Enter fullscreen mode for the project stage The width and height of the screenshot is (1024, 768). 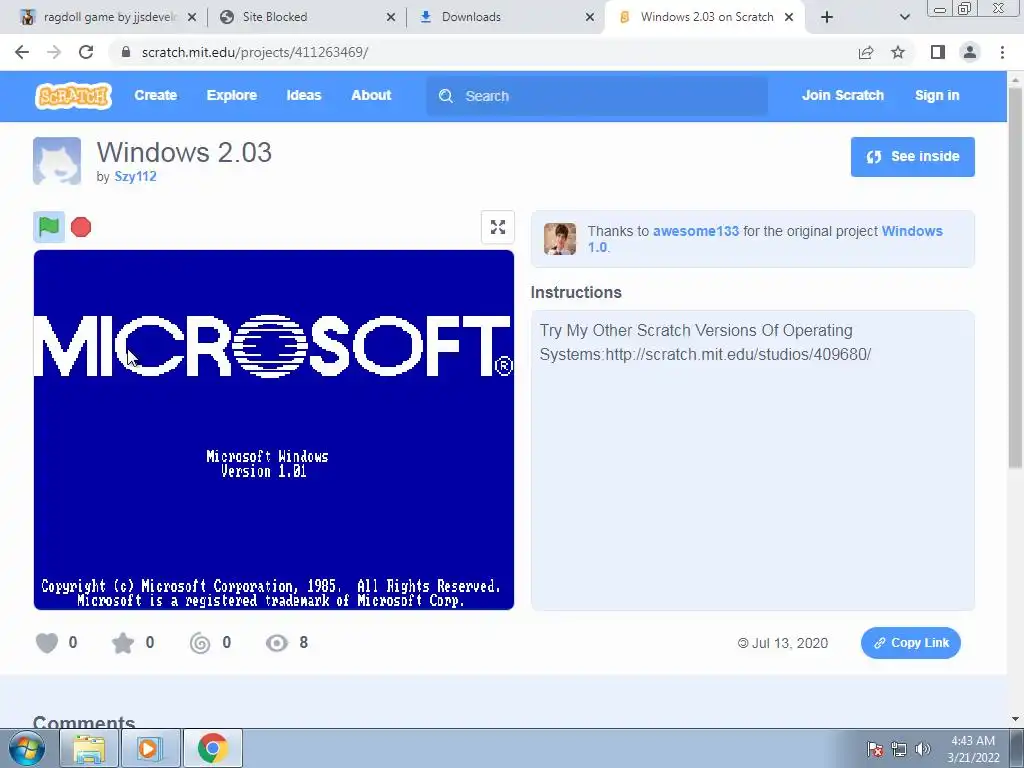click(498, 227)
